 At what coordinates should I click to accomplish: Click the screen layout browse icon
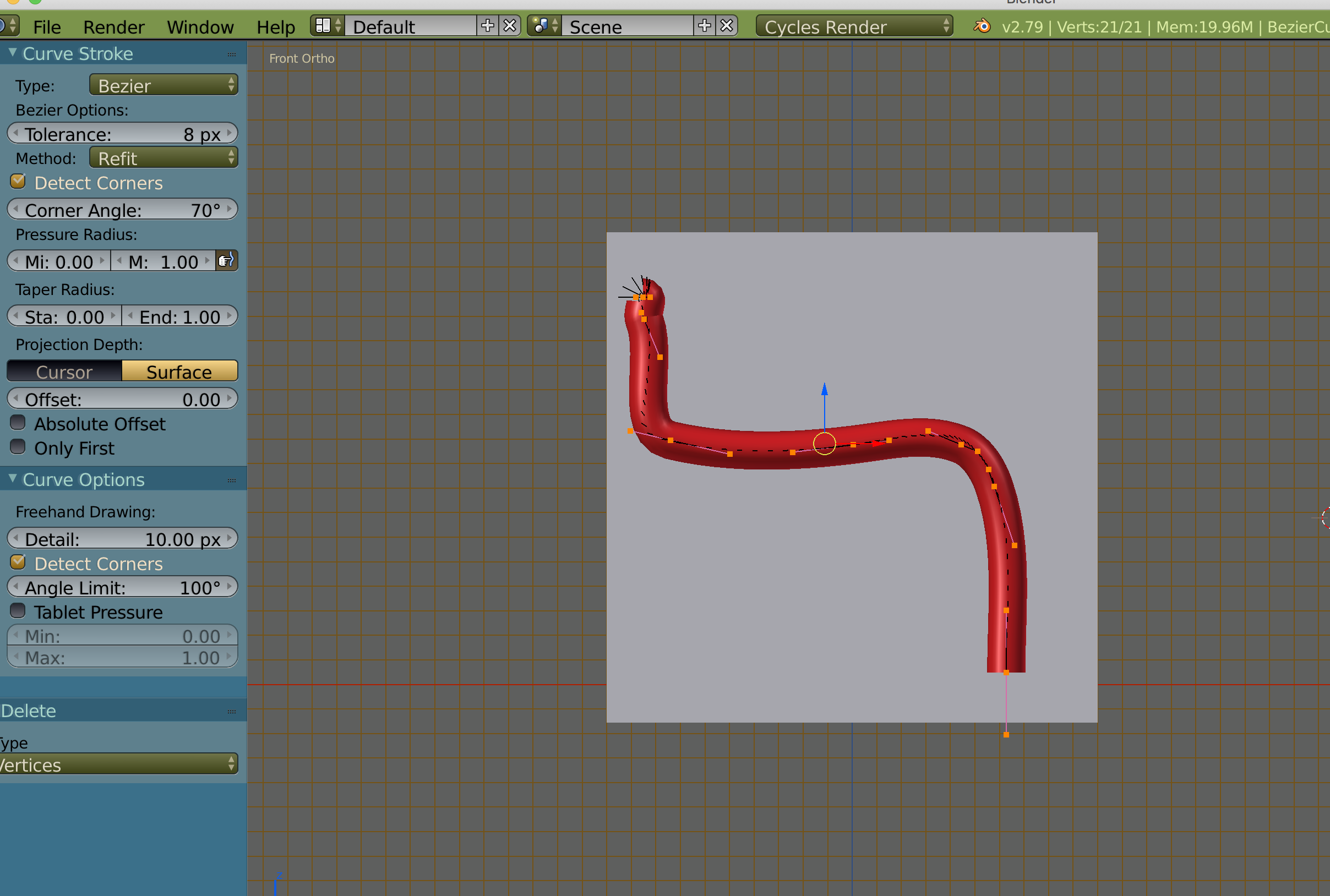coord(328,26)
